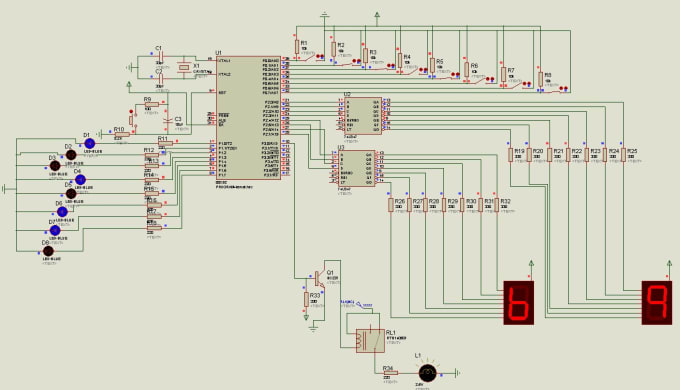Click the dark LED D2
Screen dimensions: 680x390
click(71, 155)
